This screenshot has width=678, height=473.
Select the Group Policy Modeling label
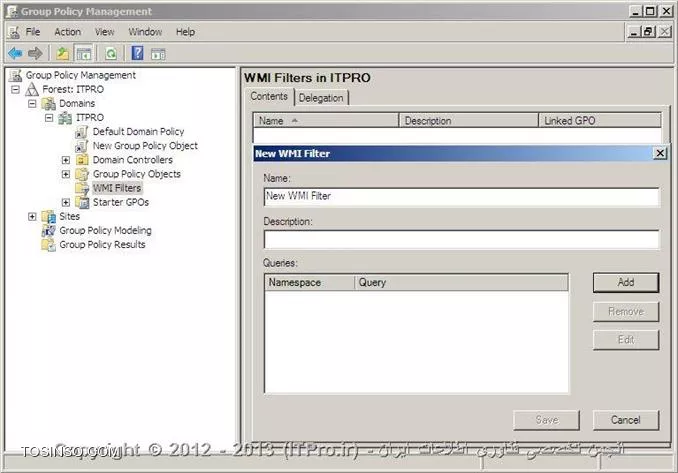click(106, 230)
